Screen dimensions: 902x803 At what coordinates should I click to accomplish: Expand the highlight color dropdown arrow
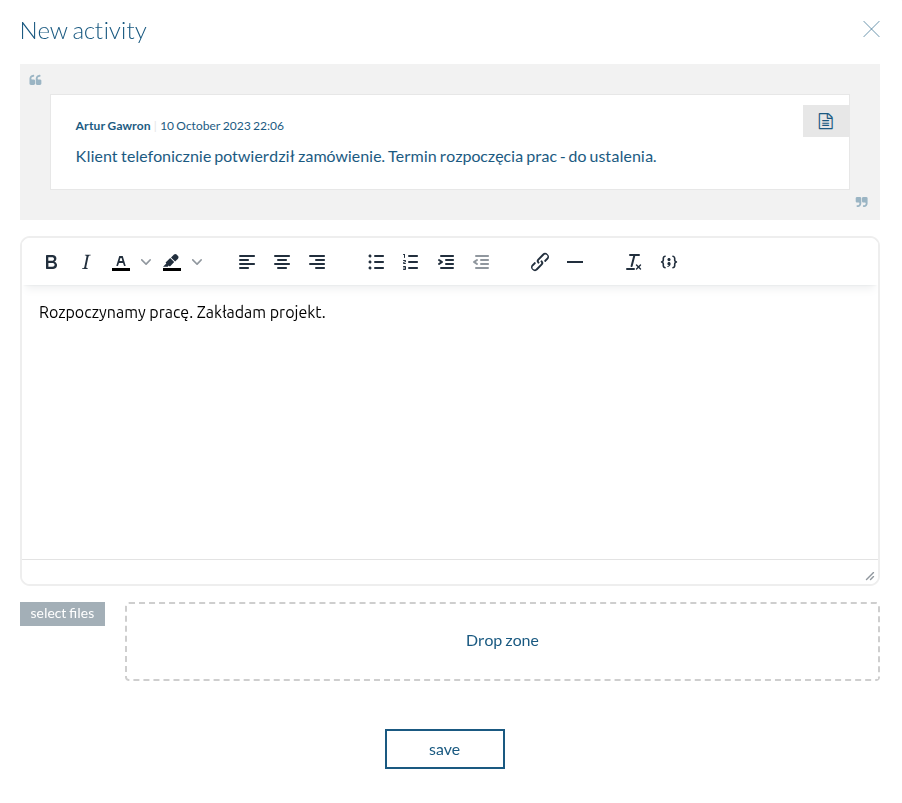(197, 262)
